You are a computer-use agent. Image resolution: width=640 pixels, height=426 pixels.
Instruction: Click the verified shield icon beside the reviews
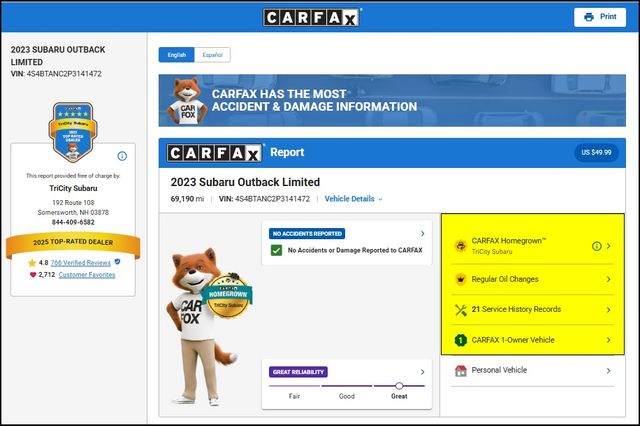click(118, 262)
